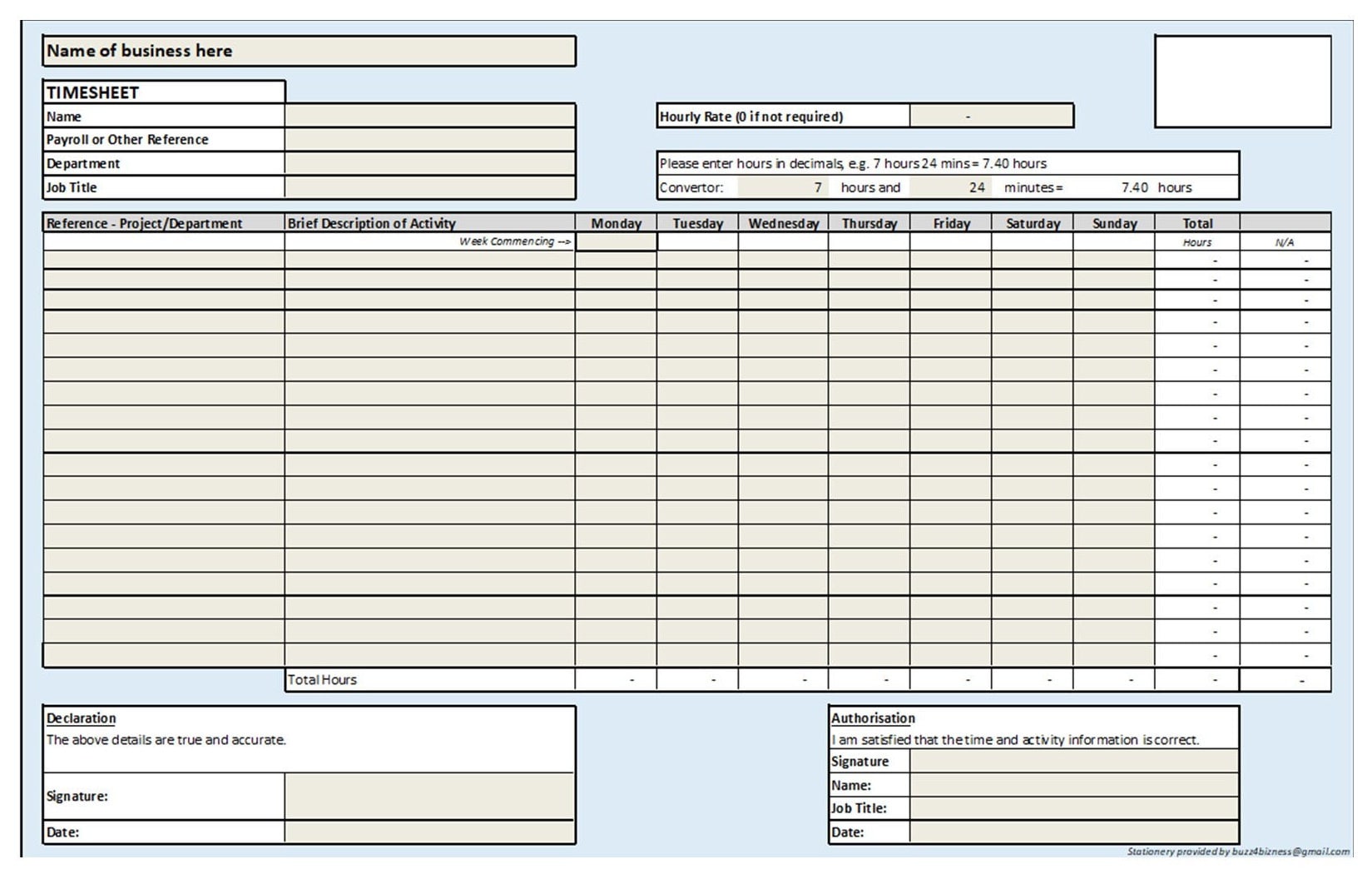Select the Payroll or Other Reference field
Image resolution: width=1372 pixels, height=884 pixels.
(428, 139)
